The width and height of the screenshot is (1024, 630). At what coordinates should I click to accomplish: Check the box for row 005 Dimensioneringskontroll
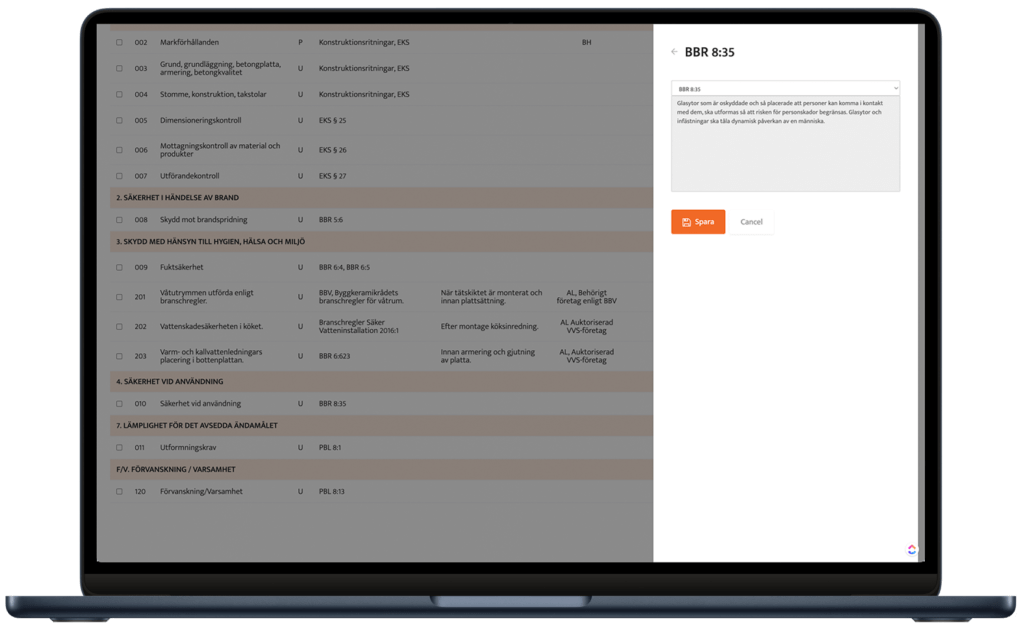pyautogui.click(x=119, y=121)
